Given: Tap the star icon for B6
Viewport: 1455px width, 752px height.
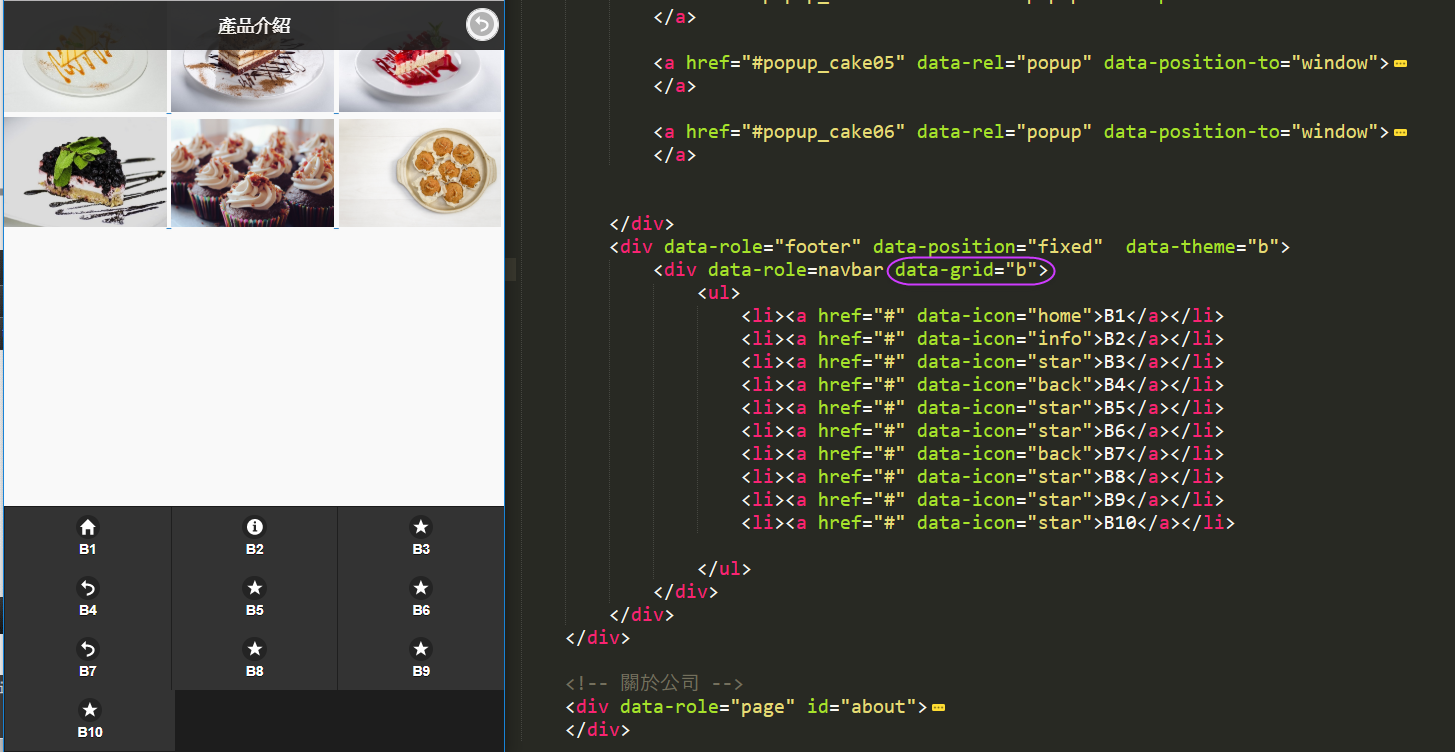Looking at the screenshot, I should point(421,588).
